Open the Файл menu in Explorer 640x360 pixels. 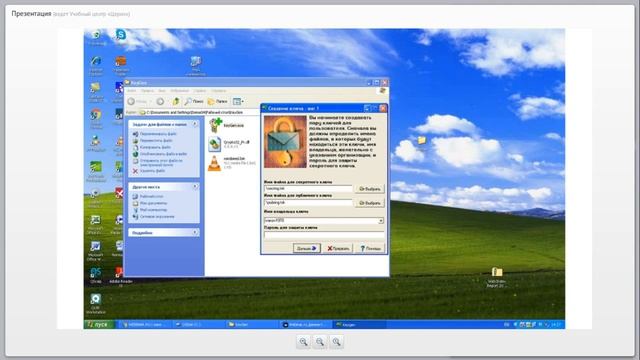[131, 91]
